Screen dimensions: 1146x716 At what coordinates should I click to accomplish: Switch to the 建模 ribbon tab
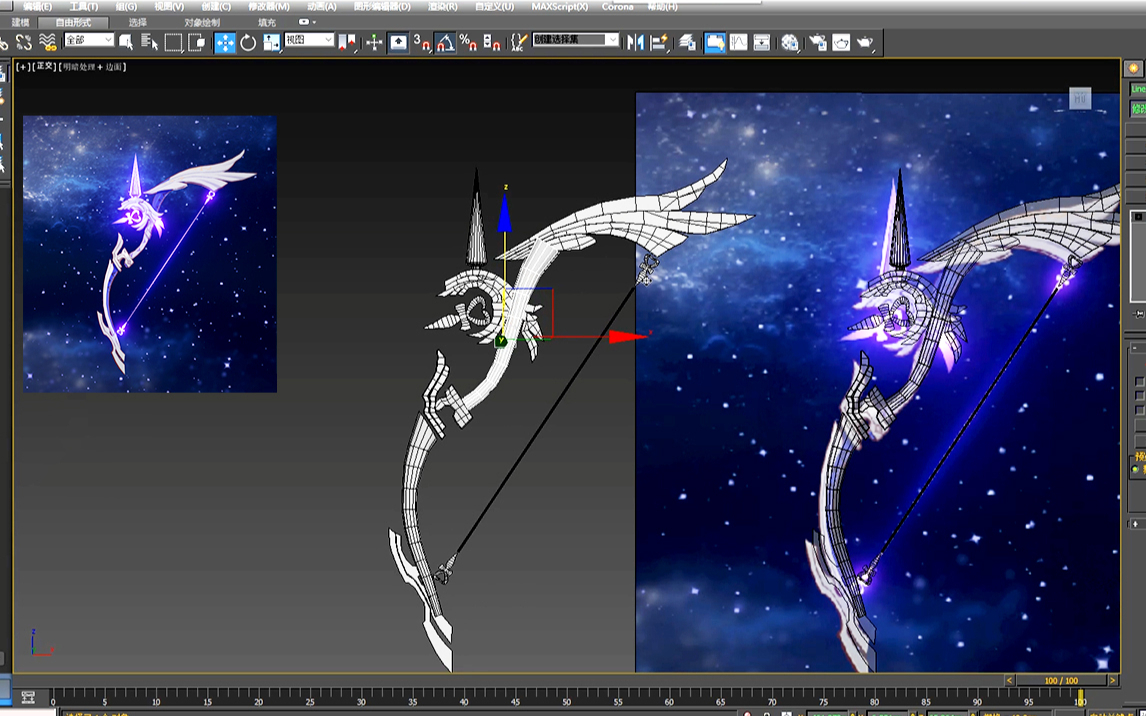click(20, 23)
